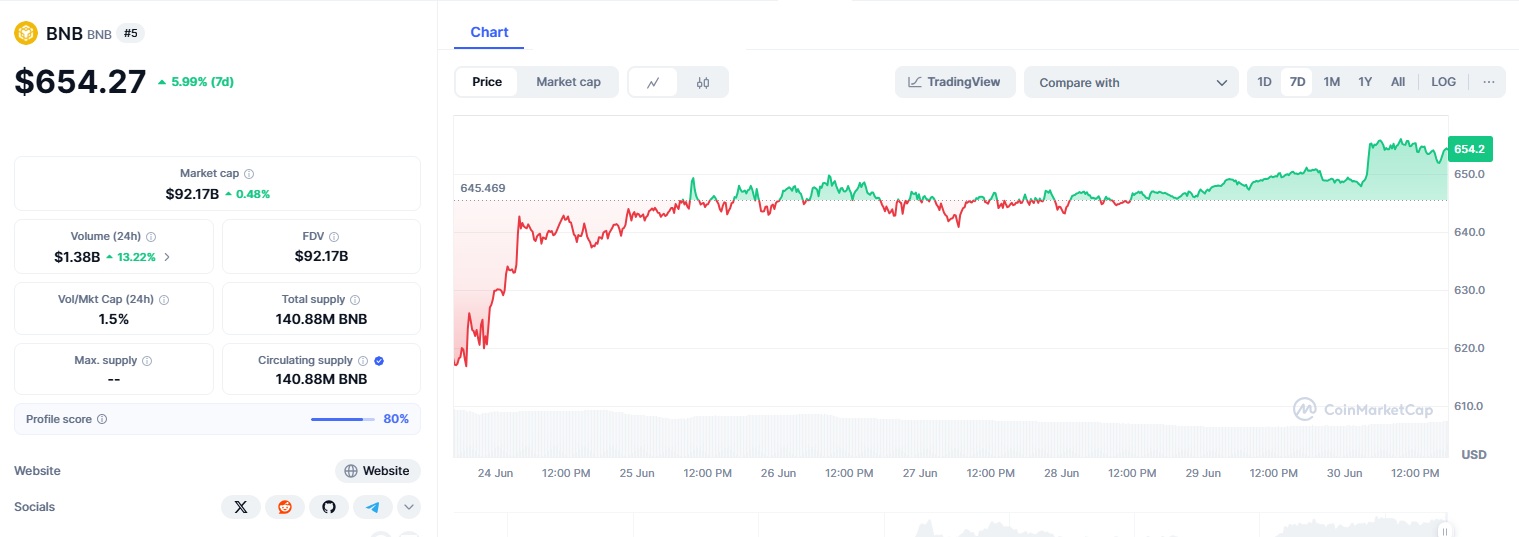The image size is (1519, 537).
Task: Select the 1M time range
Action: [x=1332, y=82]
